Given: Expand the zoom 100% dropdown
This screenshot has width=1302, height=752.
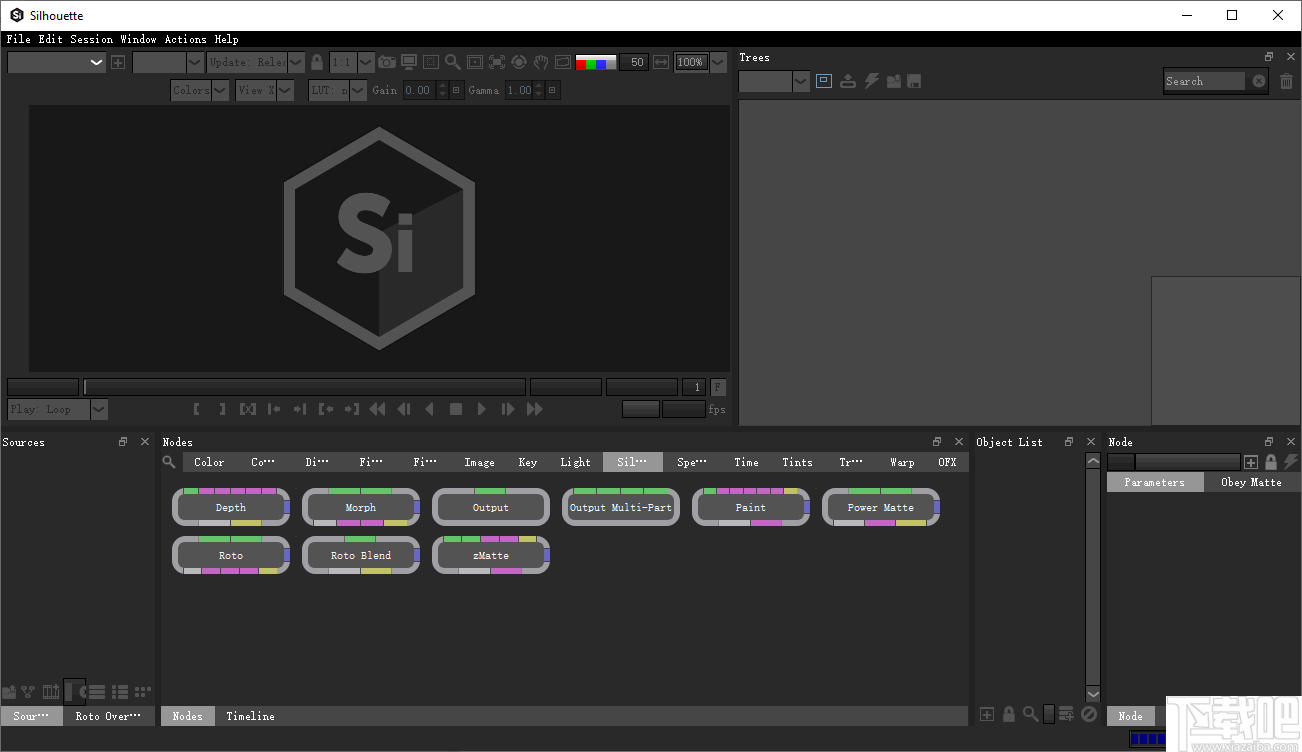Looking at the screenshot, I should (x=717, y=62).
